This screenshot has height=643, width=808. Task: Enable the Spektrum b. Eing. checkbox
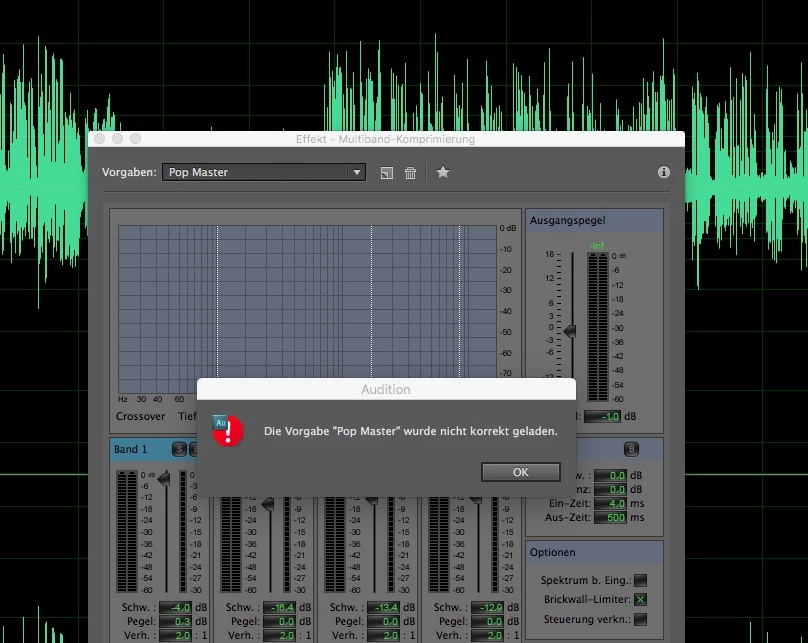[641, 580]
